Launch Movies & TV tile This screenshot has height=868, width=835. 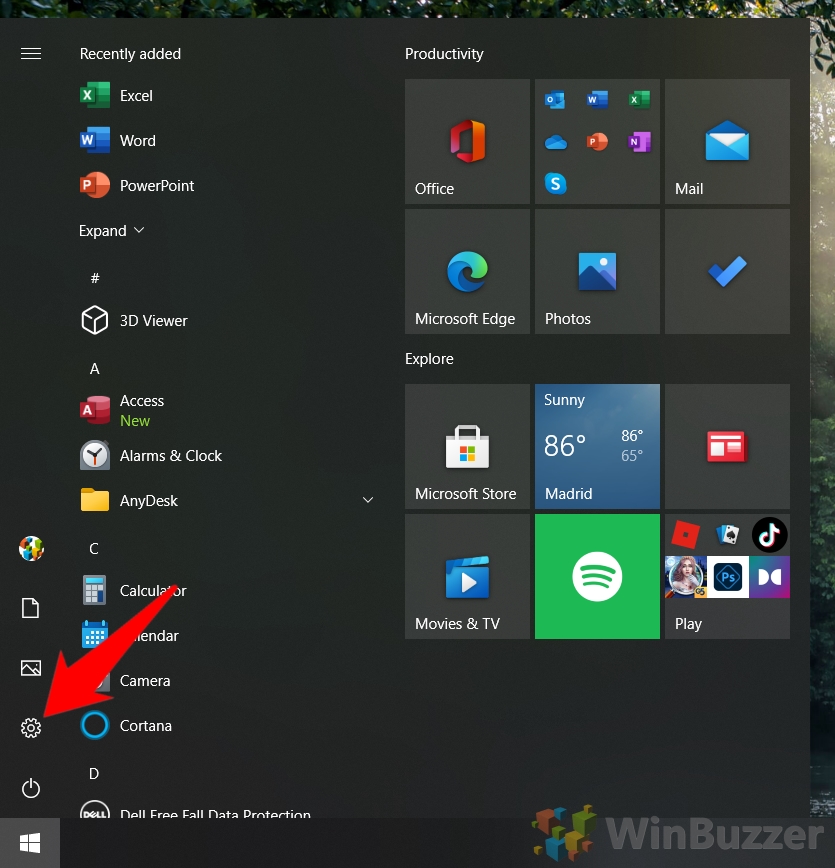(x=467, y=576)
